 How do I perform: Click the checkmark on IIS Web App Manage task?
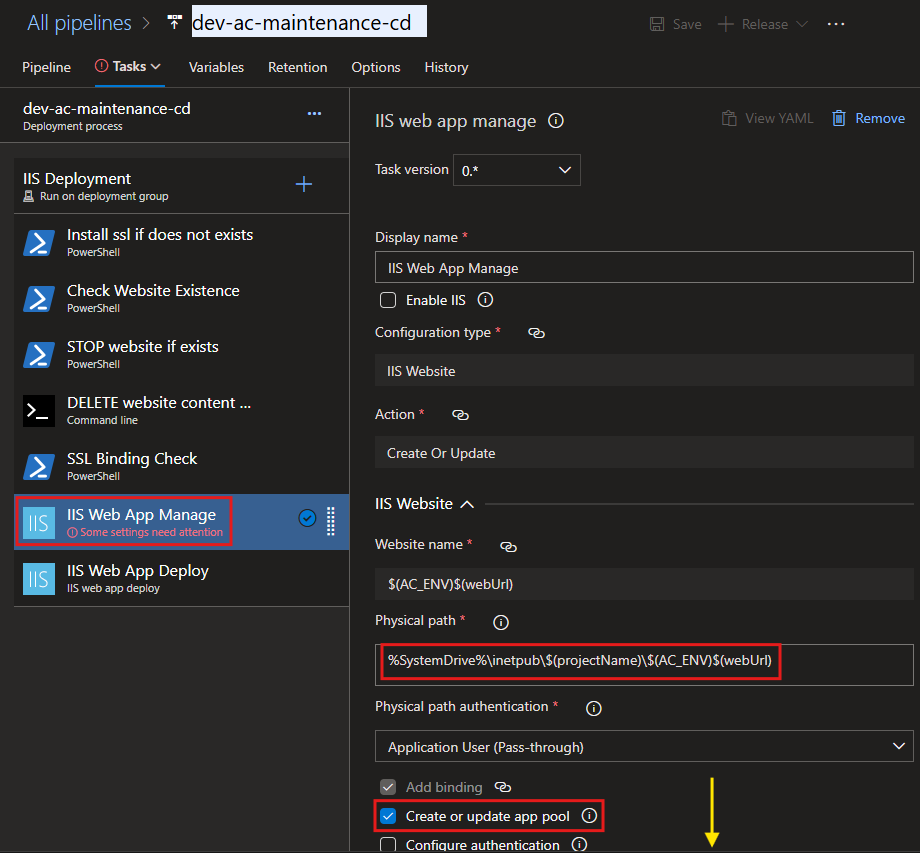click(307, 518)
